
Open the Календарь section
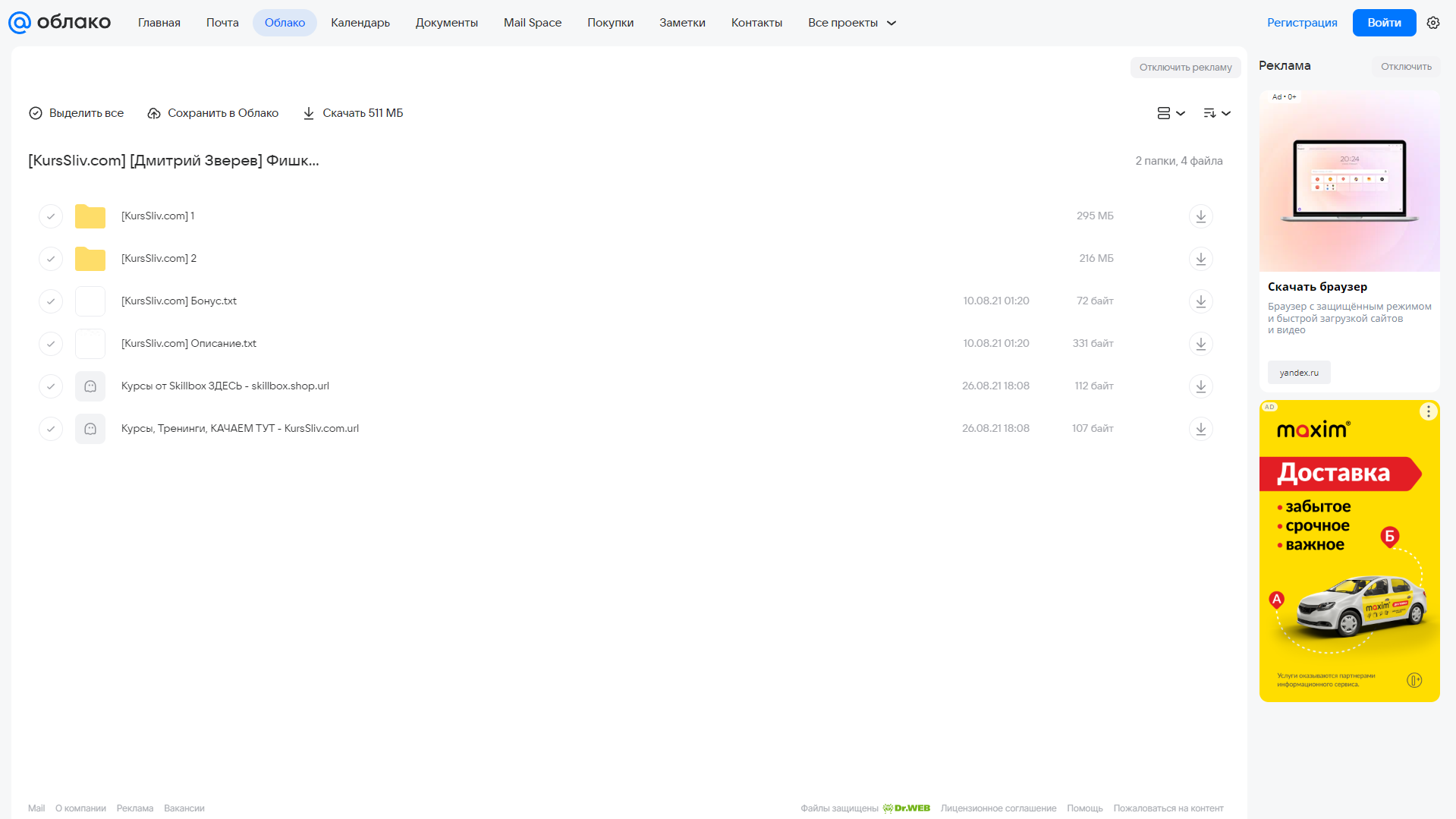360,23
